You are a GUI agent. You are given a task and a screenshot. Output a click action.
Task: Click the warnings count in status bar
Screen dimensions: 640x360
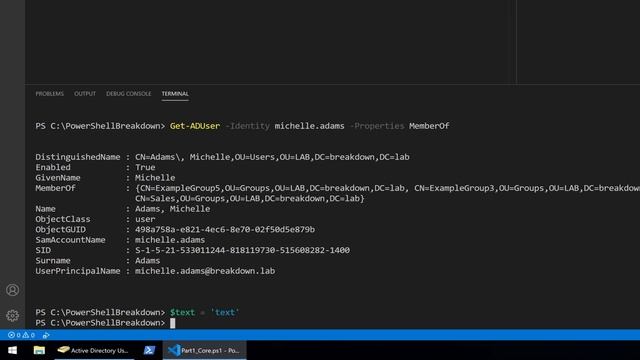pyautogui.click(x=29, y=335)
